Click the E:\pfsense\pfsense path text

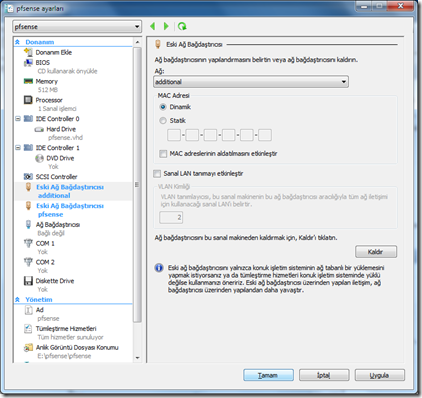[x=64, y=356]
